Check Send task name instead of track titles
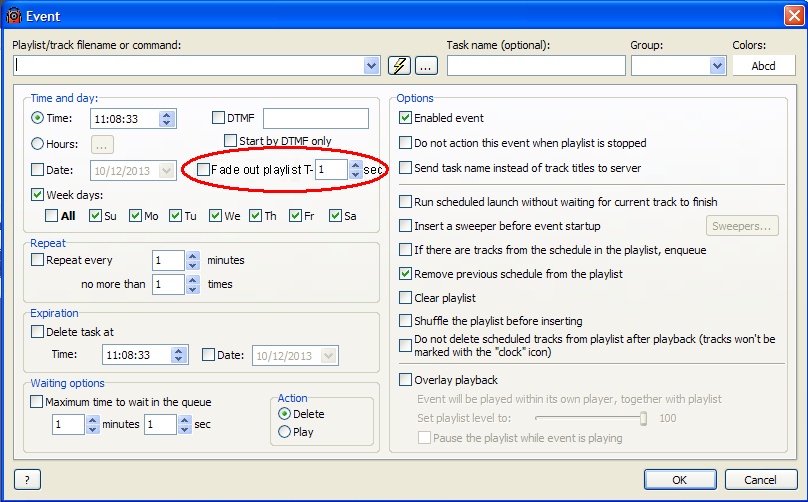808x502 pixels. tap(406, 168)
